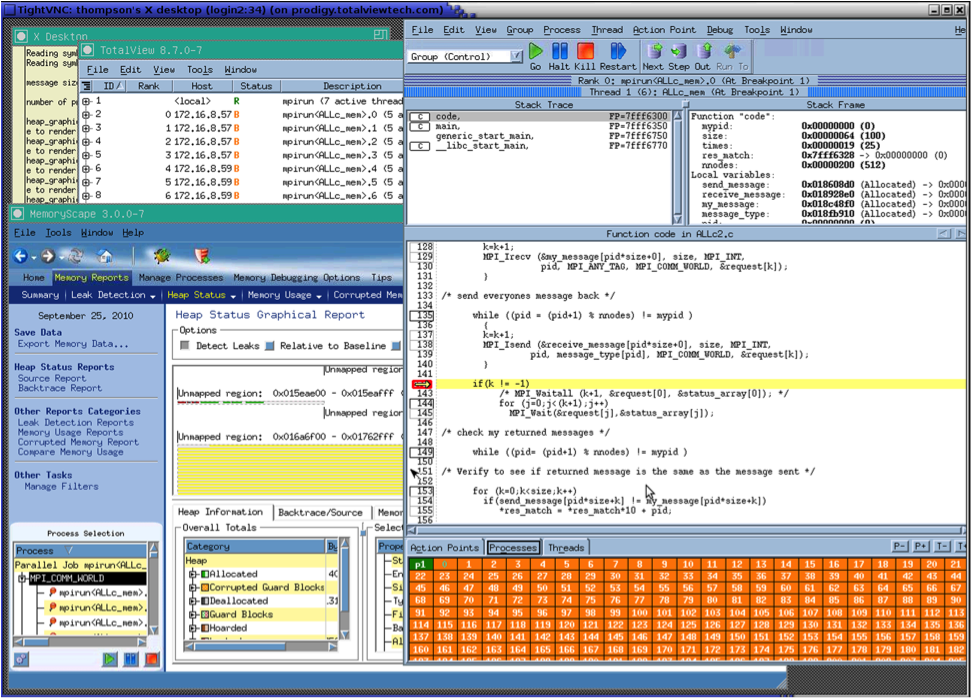The image size is (972, 698).
Task: Click the red Kill icon
Action: click(x=585, y=51)
